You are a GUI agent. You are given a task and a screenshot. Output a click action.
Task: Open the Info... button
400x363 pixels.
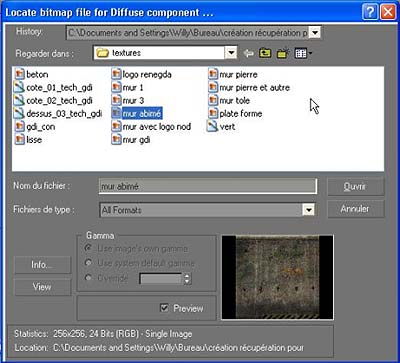click(x=42, y=265)
